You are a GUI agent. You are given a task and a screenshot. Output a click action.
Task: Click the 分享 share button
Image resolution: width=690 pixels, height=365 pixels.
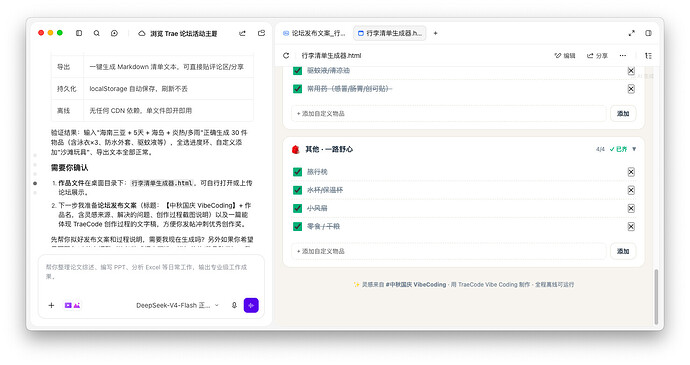point(597,55)
